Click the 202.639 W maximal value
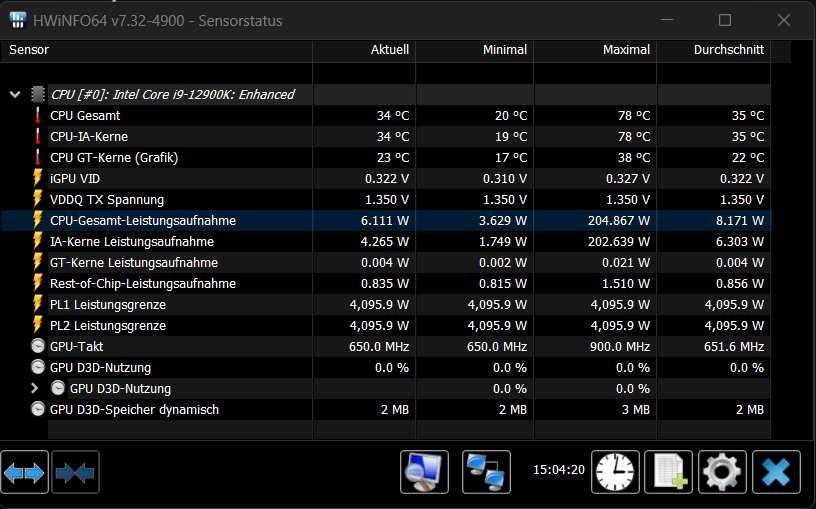Viewport: 816px width, 509px height. coord(619,241)
